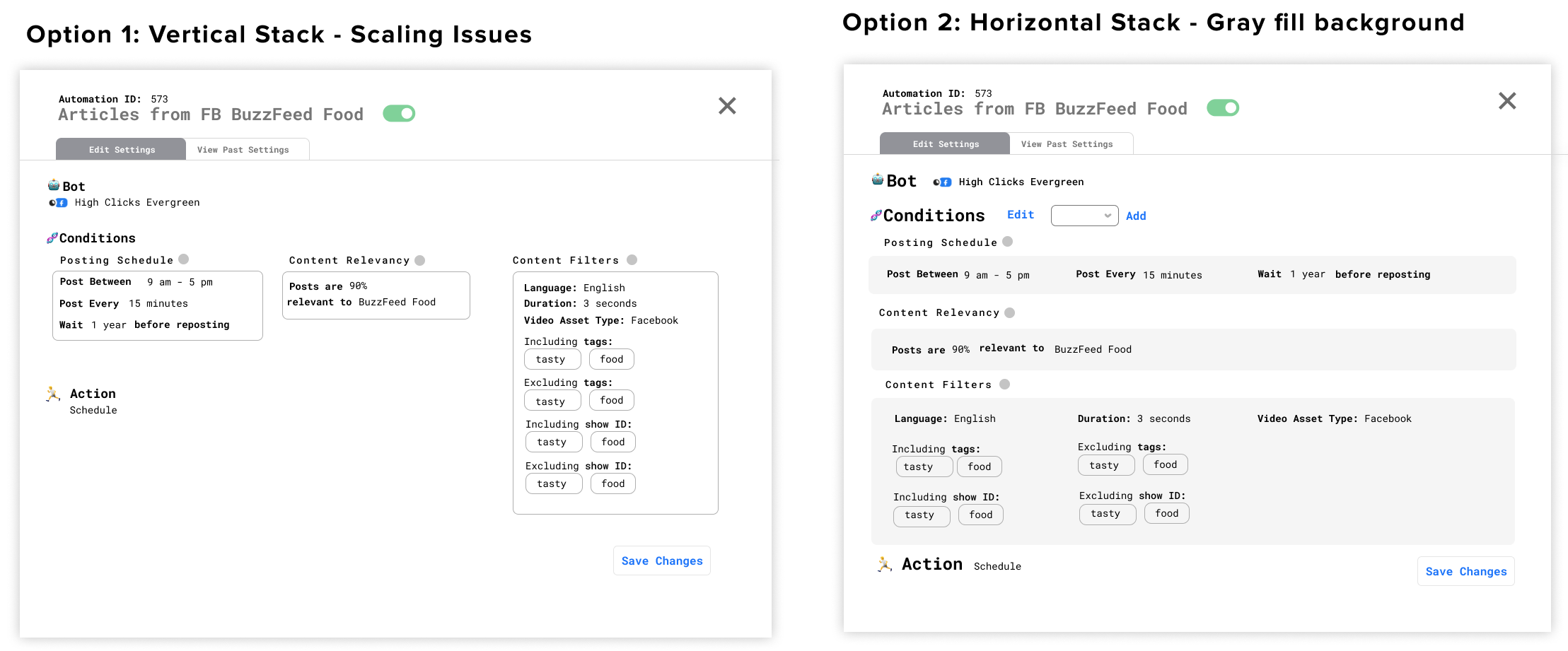The height and width of the screenshot is (651, 1568).
Task: Click the first 'tasty' tag under Including tags in Option 1
Action: (x=552, y=359)
